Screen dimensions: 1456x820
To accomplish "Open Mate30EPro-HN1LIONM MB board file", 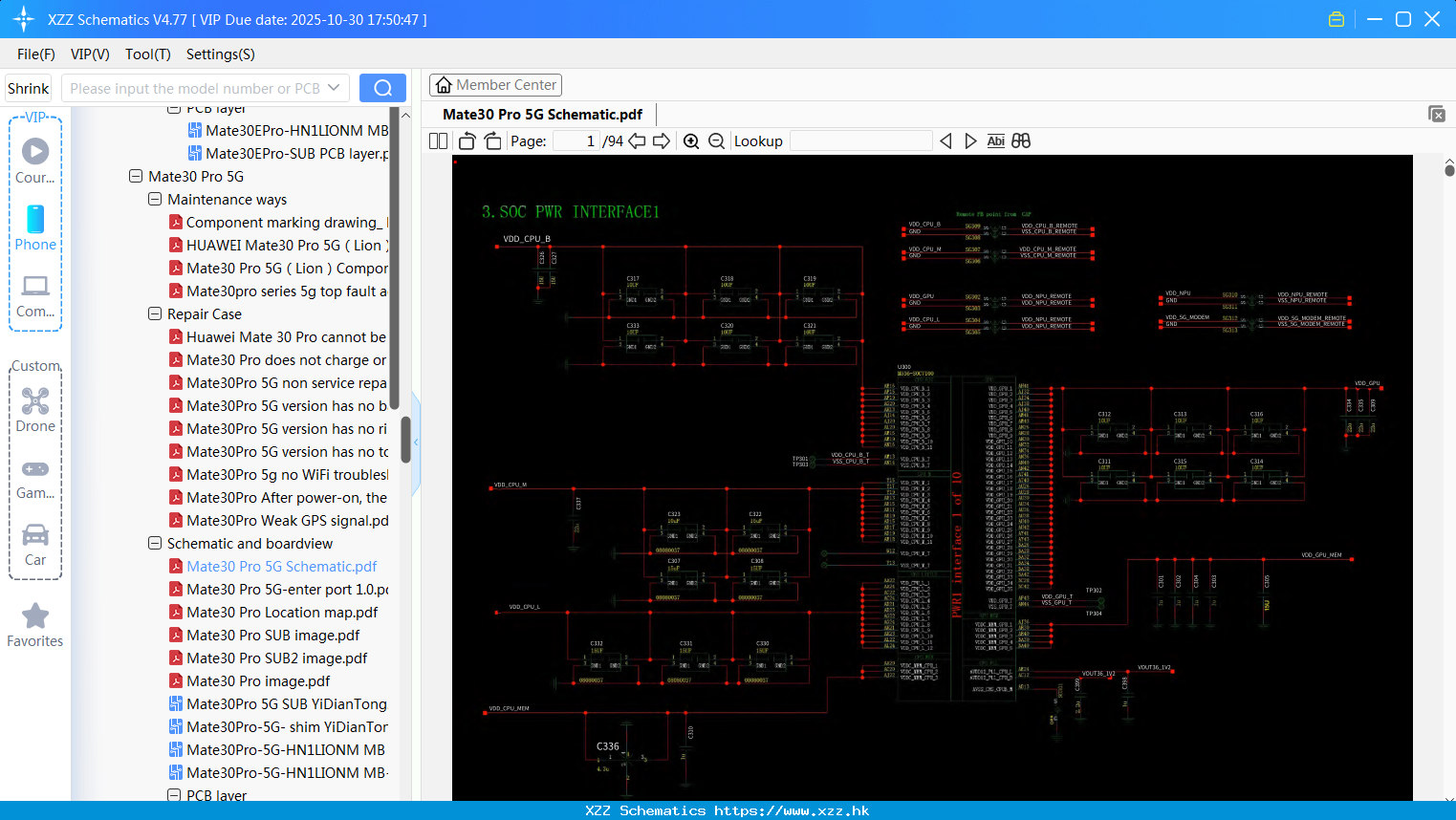I will [x=288, y=130].
